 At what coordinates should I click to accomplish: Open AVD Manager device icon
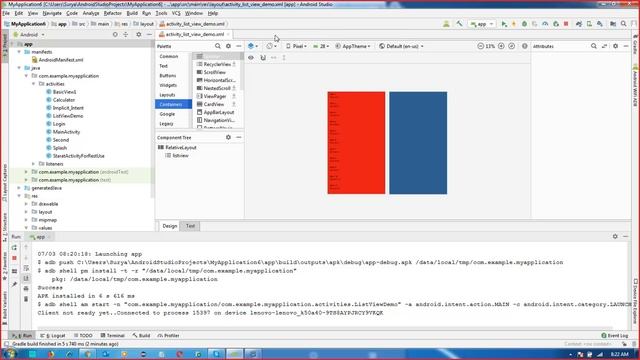pos(589,24)
